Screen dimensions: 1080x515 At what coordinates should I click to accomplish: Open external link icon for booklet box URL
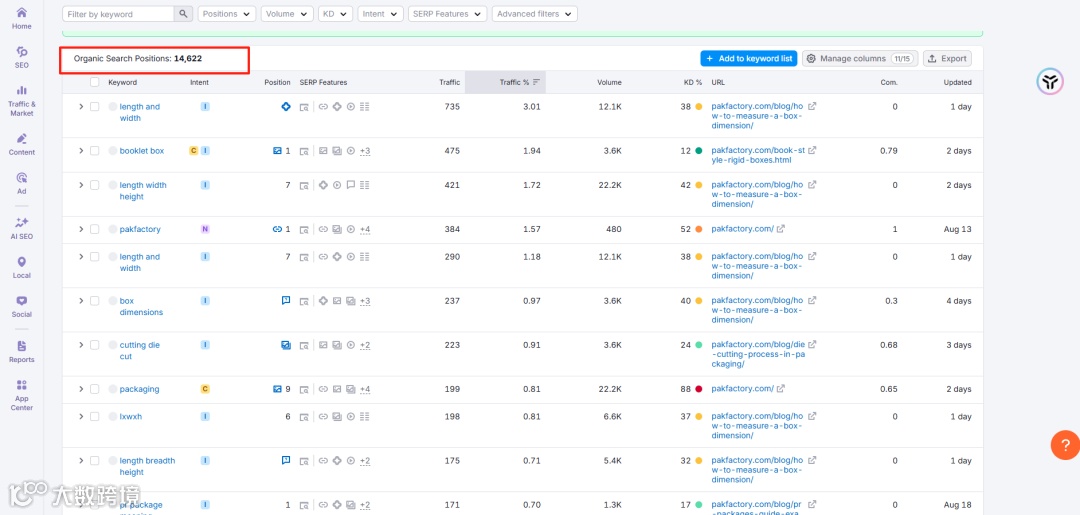click(812, 150)
